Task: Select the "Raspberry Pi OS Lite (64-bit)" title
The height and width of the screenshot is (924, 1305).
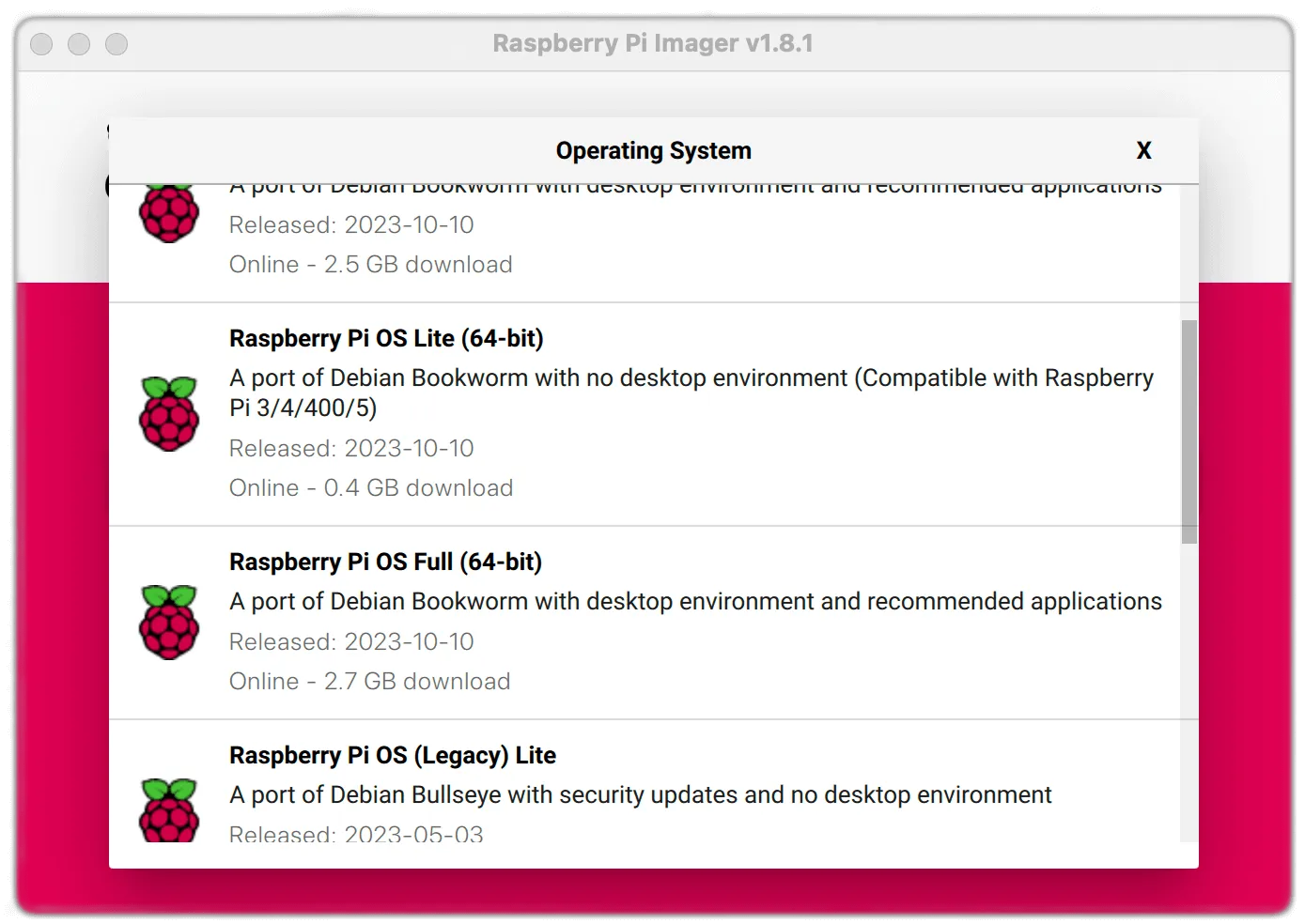Action: coord(386,338)
